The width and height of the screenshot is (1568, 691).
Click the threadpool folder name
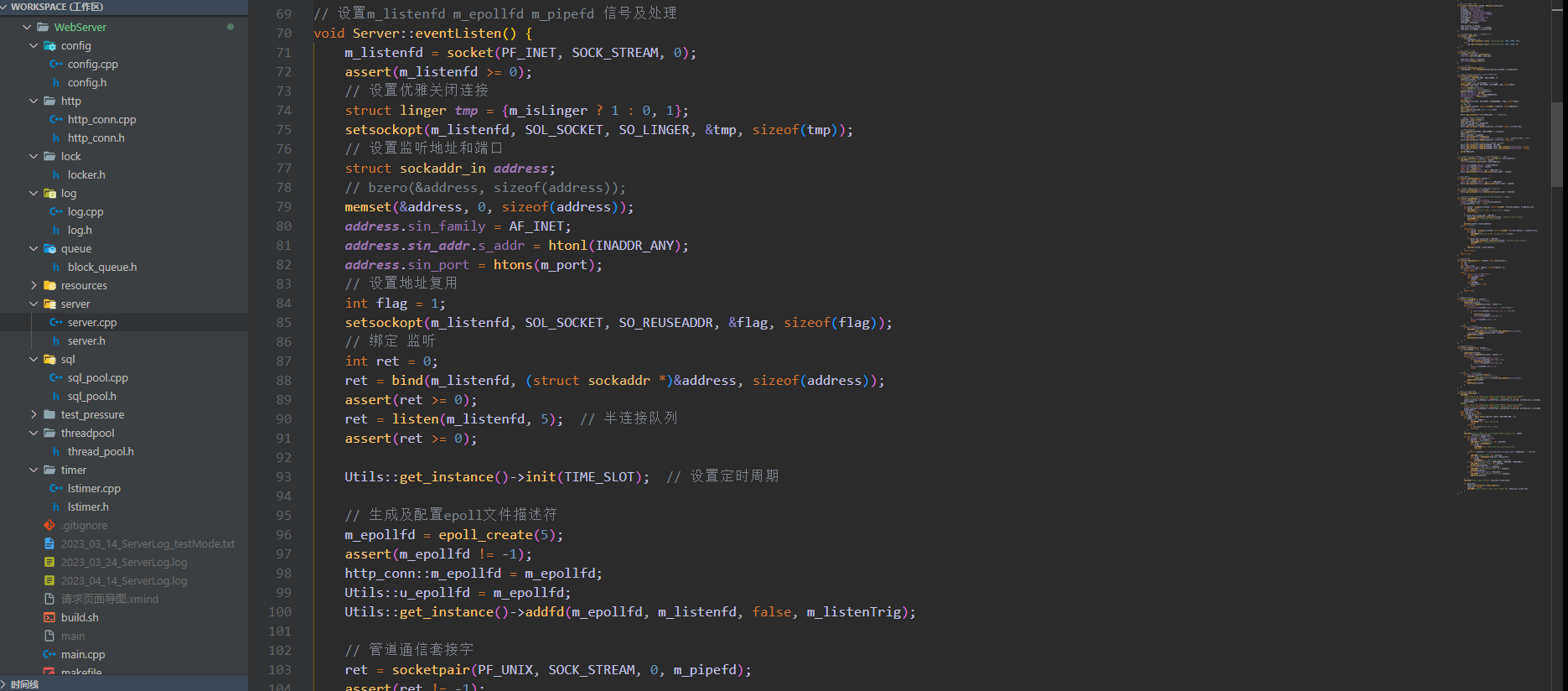[88, 433]
